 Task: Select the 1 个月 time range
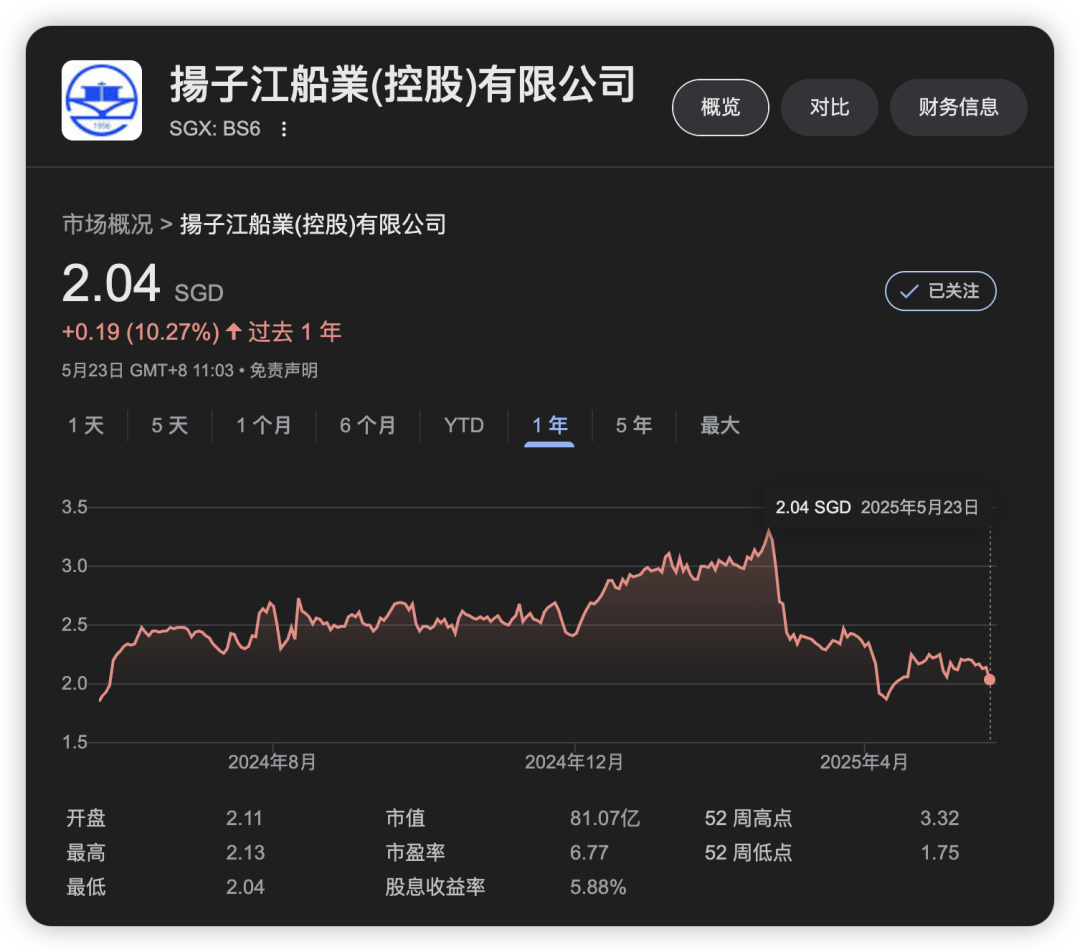click(264, 425)
